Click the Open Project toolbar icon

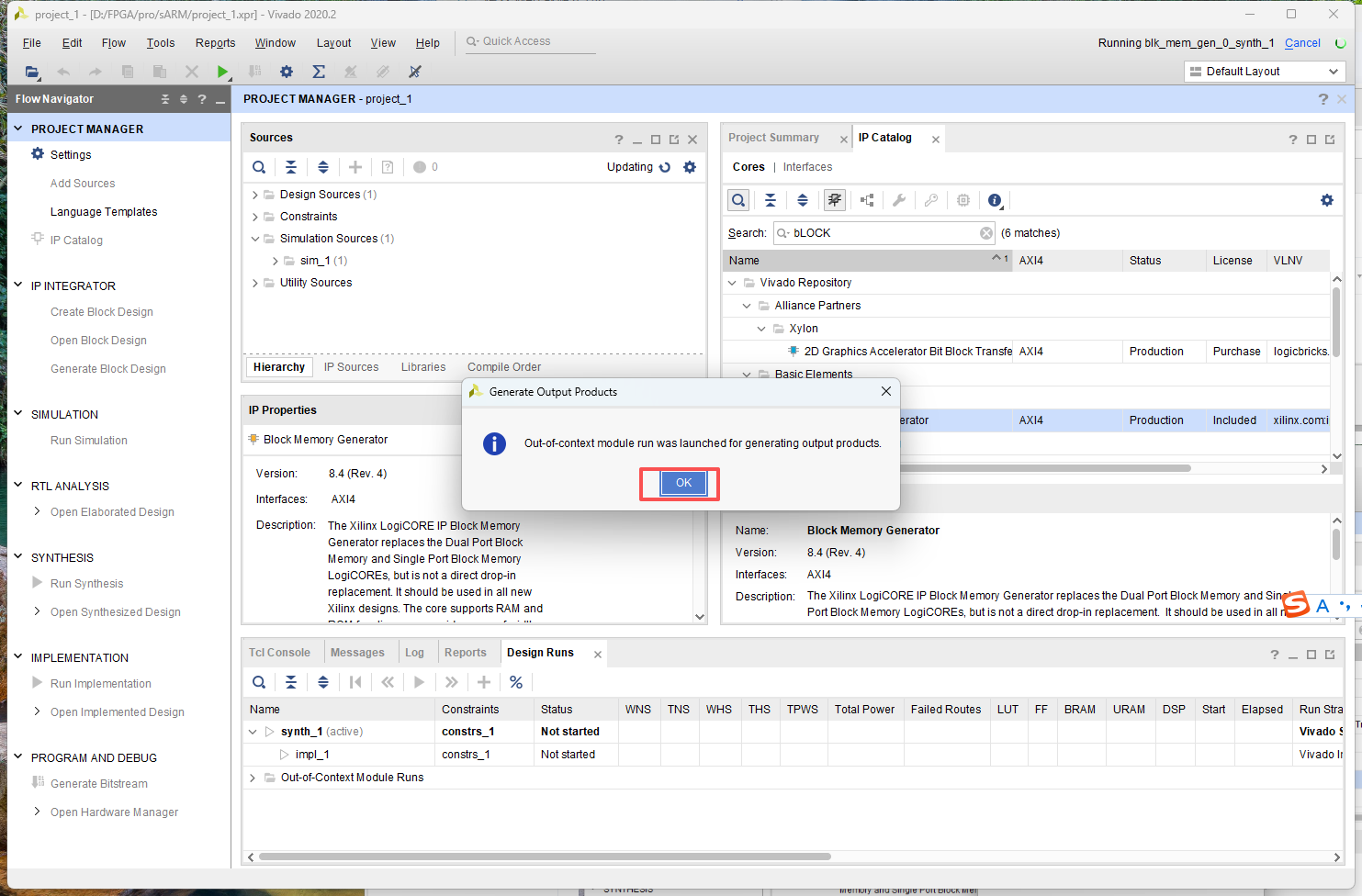pos(32,72)
